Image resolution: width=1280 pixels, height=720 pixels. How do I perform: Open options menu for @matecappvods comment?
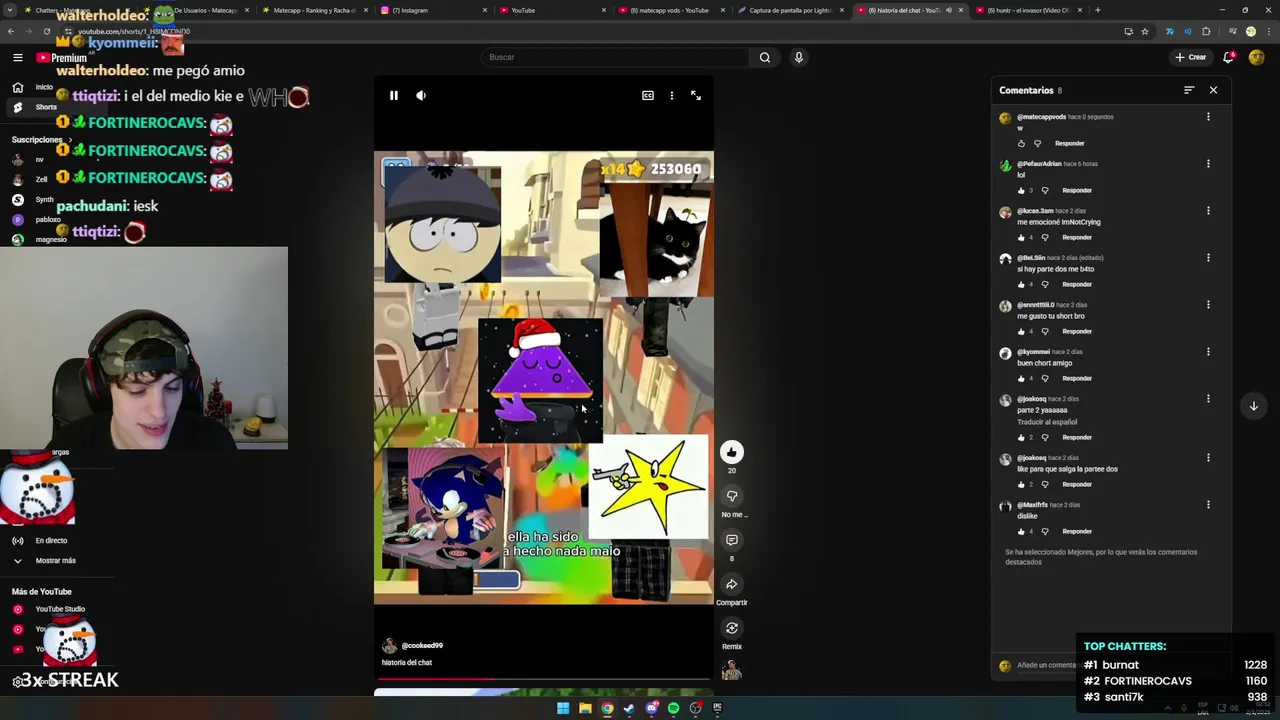1208,117
